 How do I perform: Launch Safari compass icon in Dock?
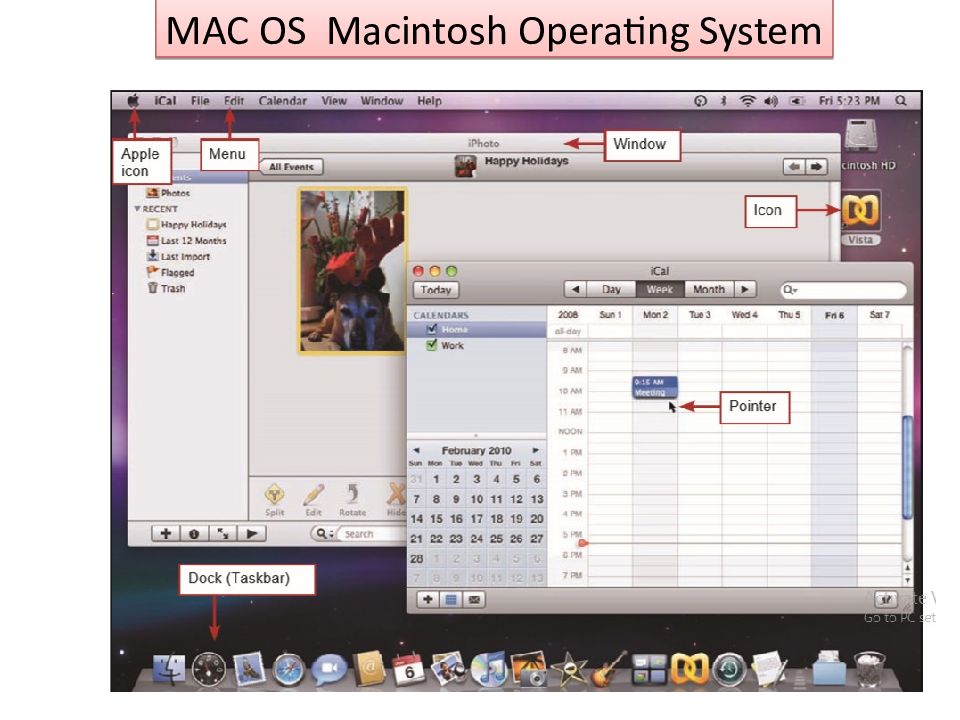pyautogui.click(x=288, y=669)
